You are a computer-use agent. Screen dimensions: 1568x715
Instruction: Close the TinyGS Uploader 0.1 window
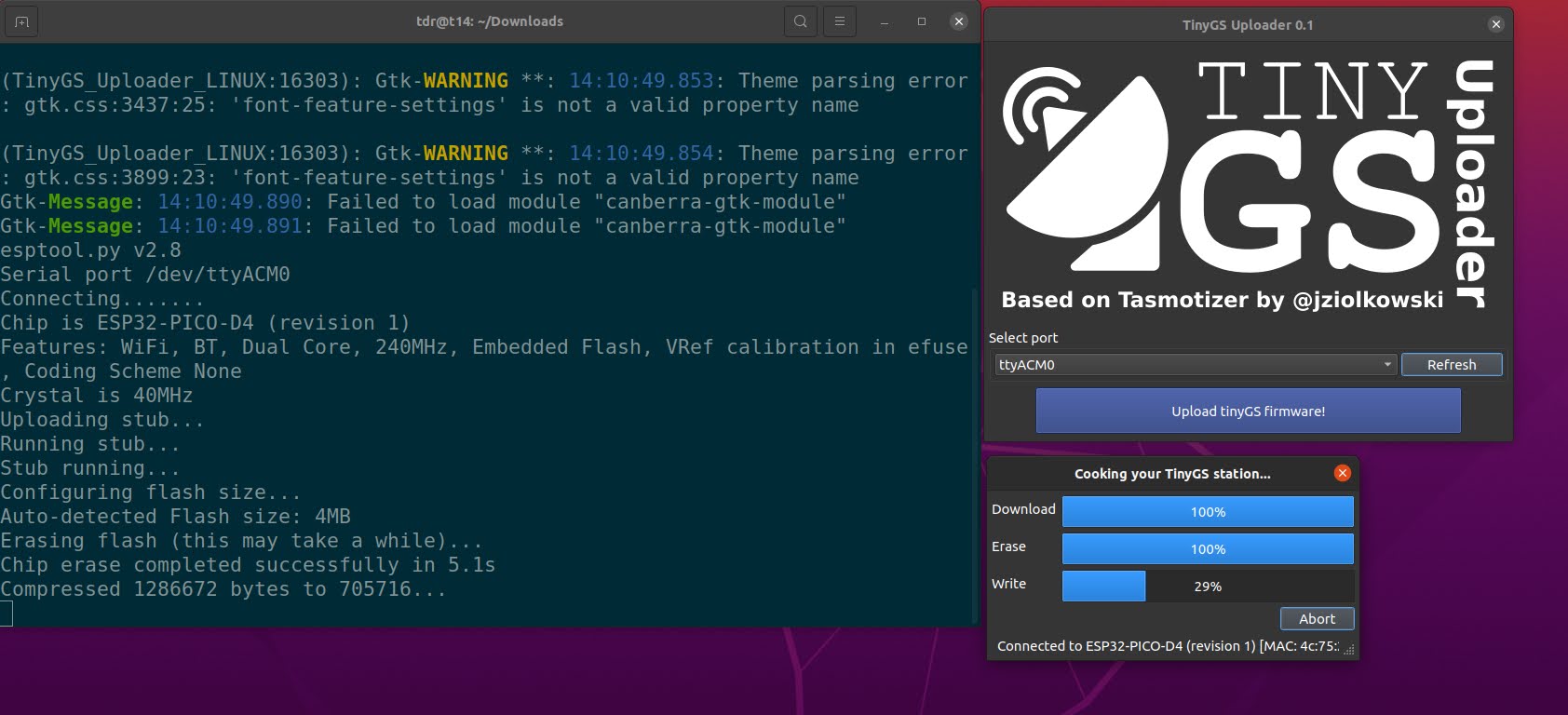[1495, 24]
